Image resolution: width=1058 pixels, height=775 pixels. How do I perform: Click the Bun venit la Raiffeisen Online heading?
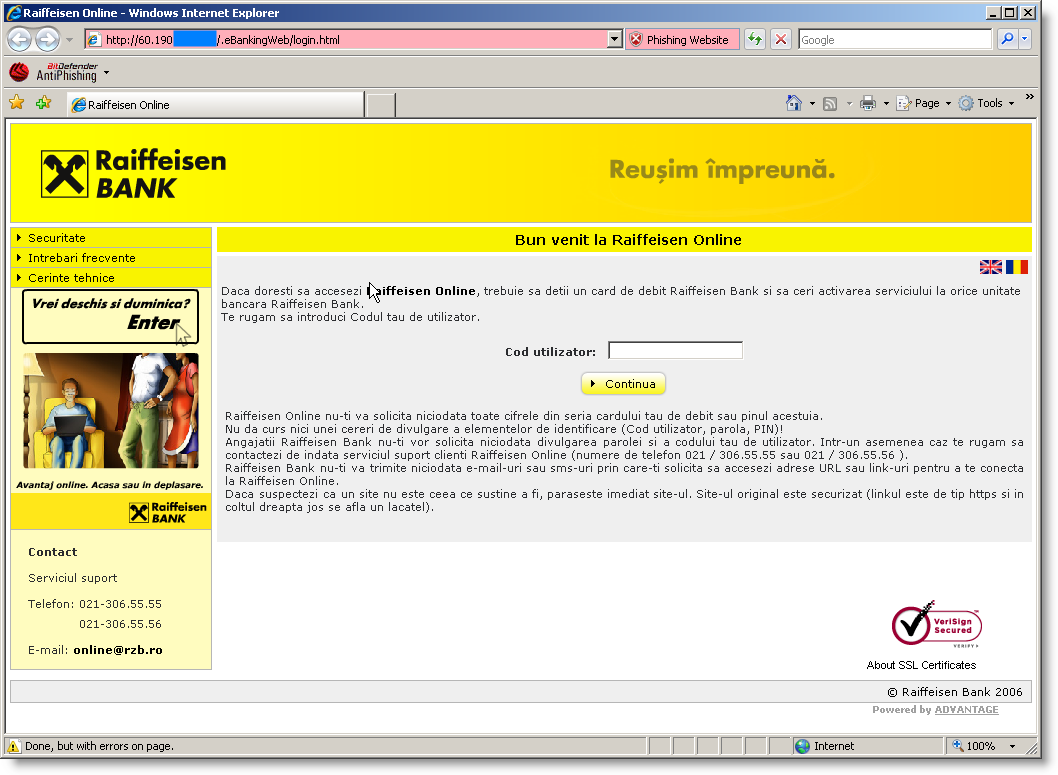click(x=628, y=240)
